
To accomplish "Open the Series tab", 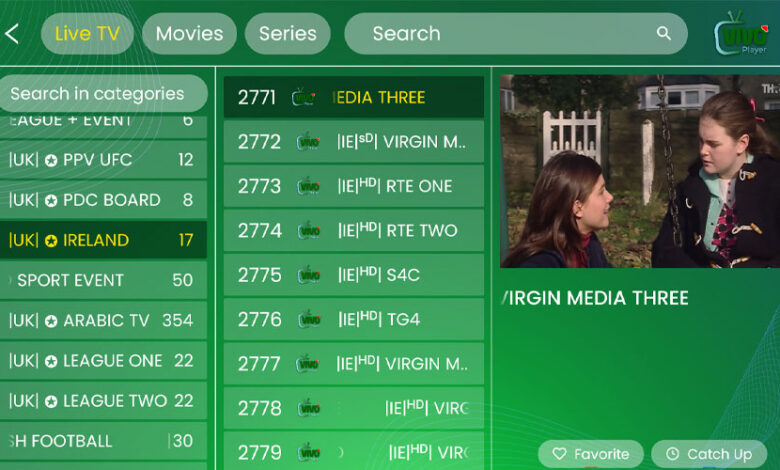I will 287,34.
